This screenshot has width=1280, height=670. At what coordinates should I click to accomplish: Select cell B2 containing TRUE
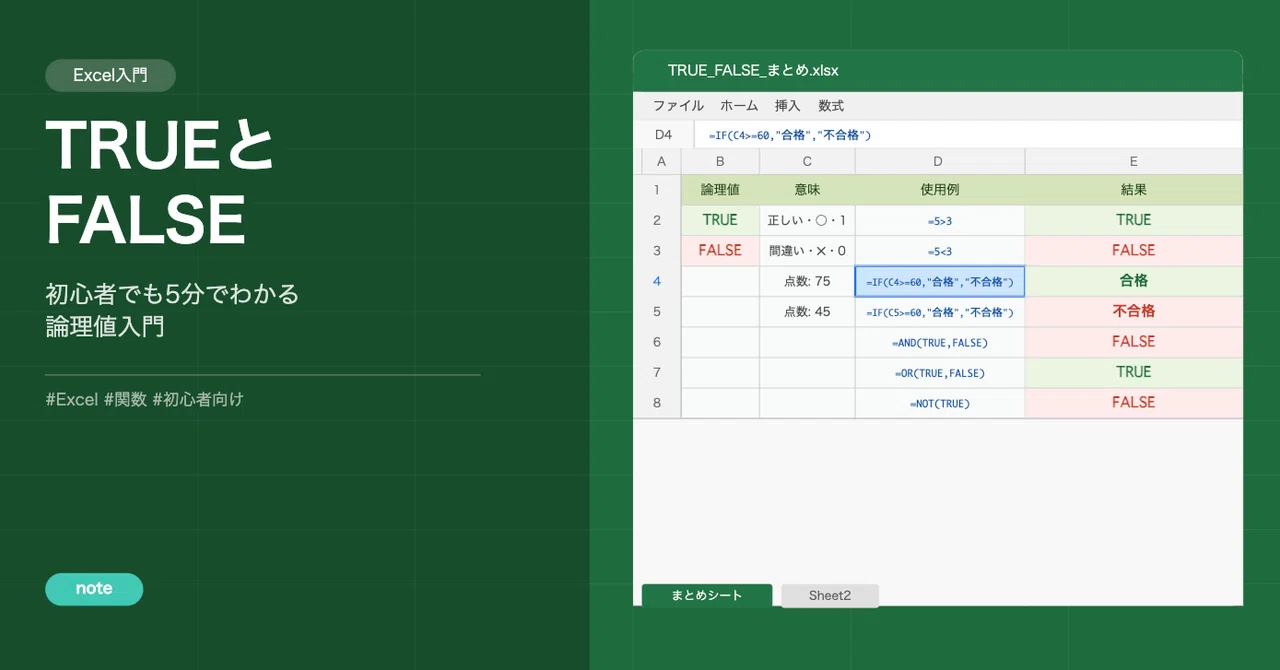point(720,220)
